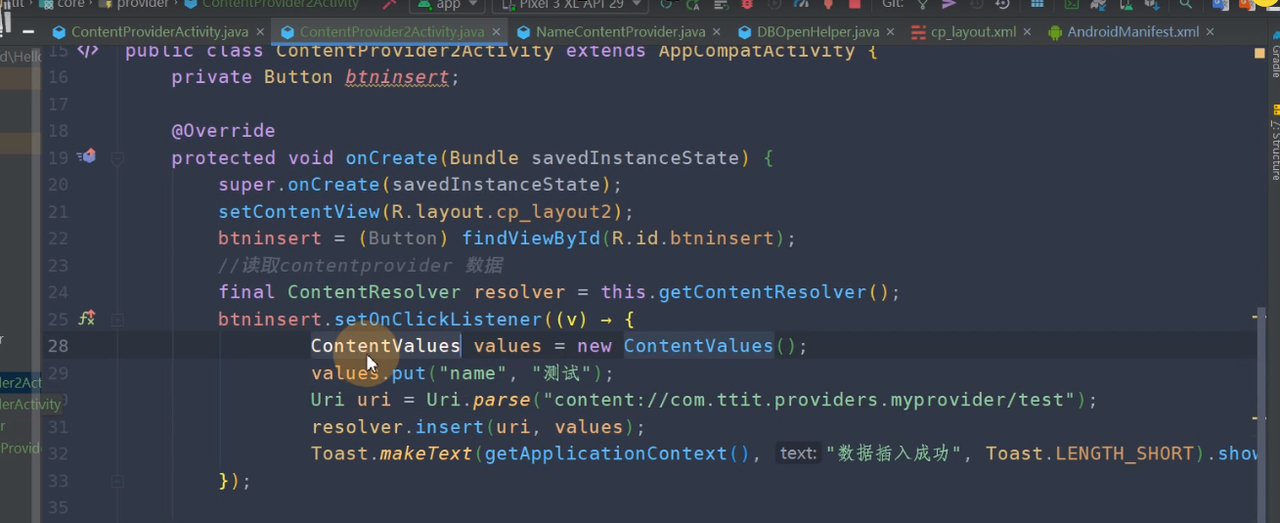Screen dimensions: 1280x523
Task: Click the onCreate method name on line 19
Action: point(391,158)
